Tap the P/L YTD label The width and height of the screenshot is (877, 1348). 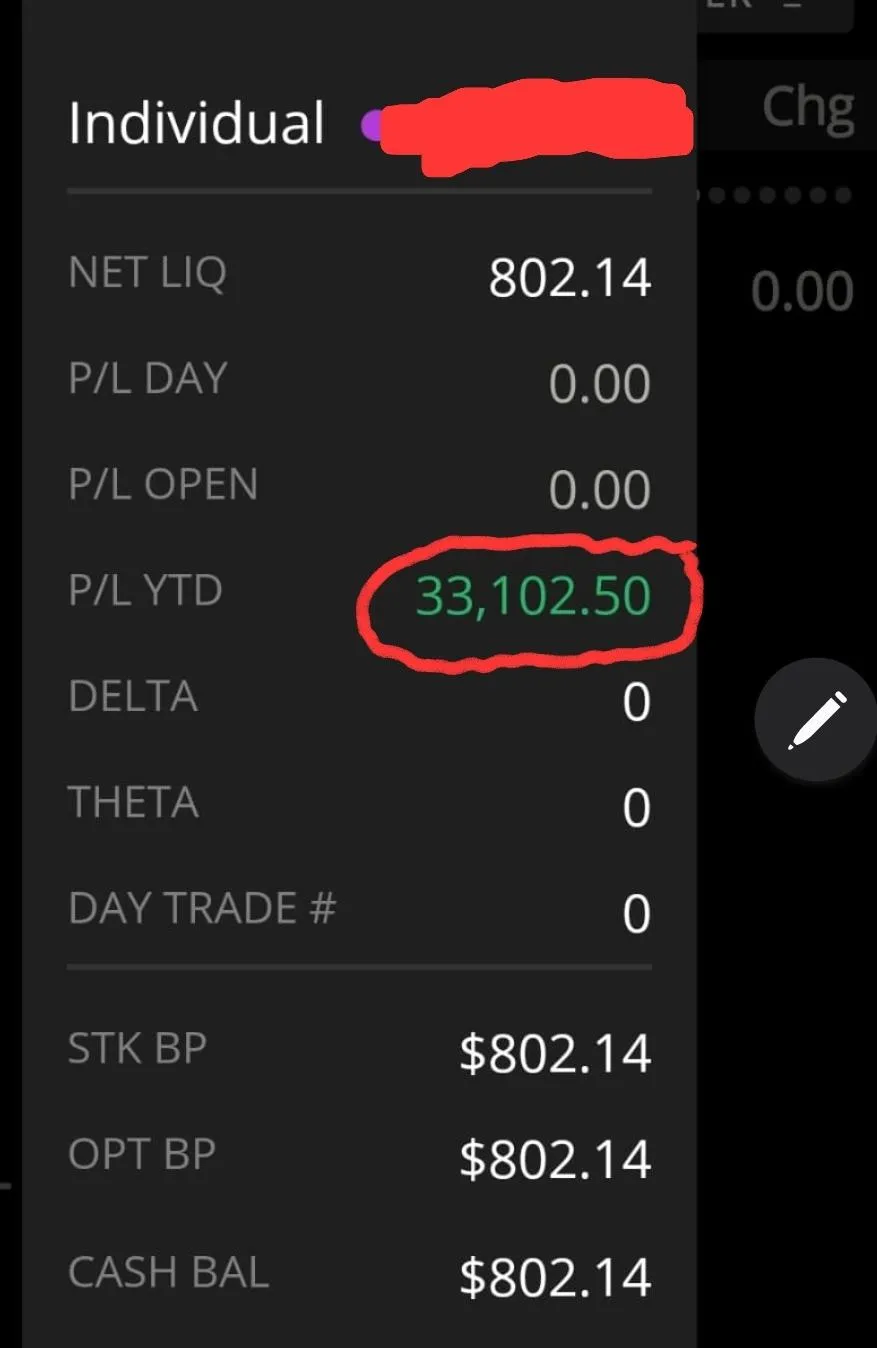[x=145, y=591]
